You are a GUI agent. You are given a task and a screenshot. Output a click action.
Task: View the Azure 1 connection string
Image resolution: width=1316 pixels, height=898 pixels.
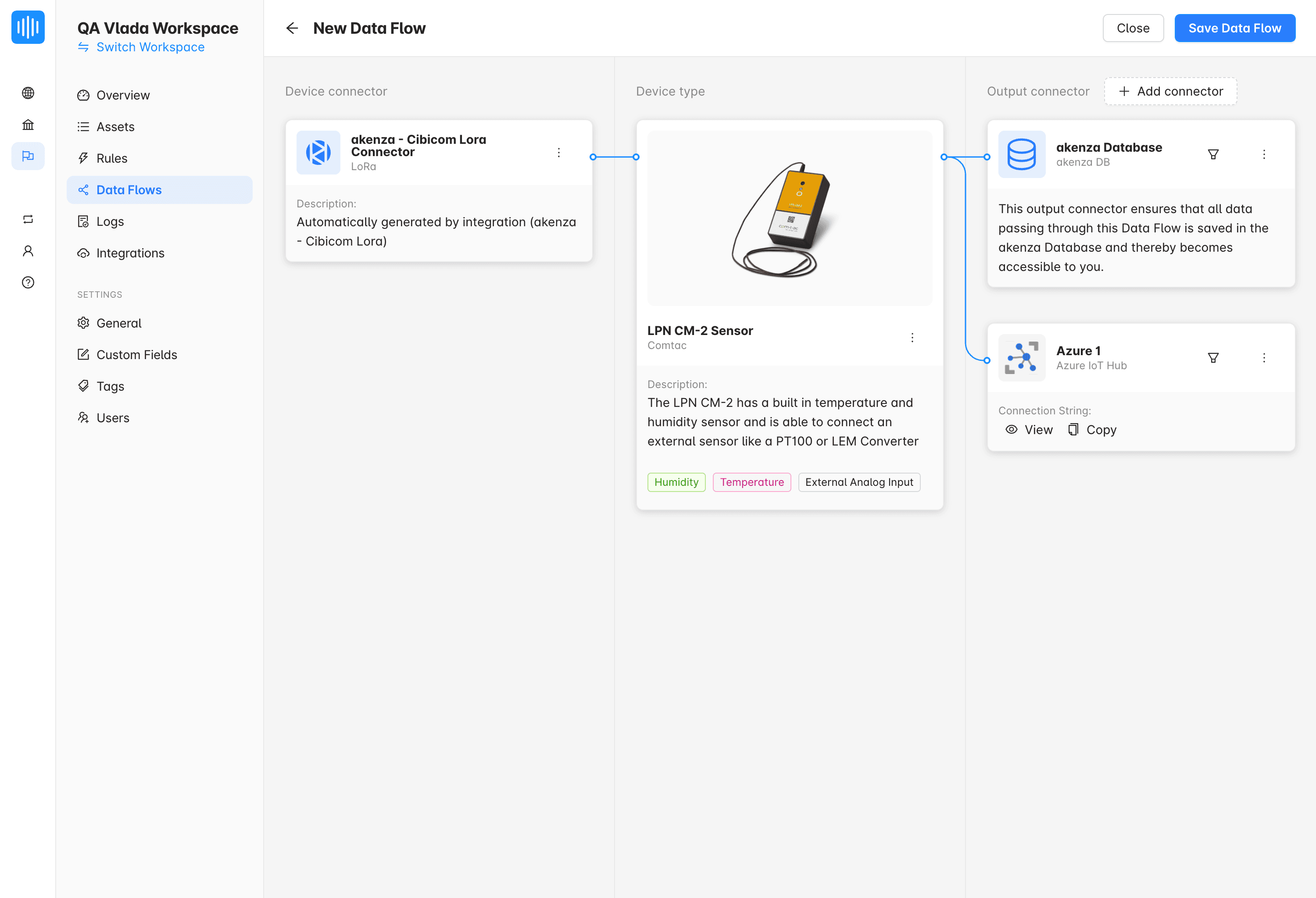tap(1028, 429)
